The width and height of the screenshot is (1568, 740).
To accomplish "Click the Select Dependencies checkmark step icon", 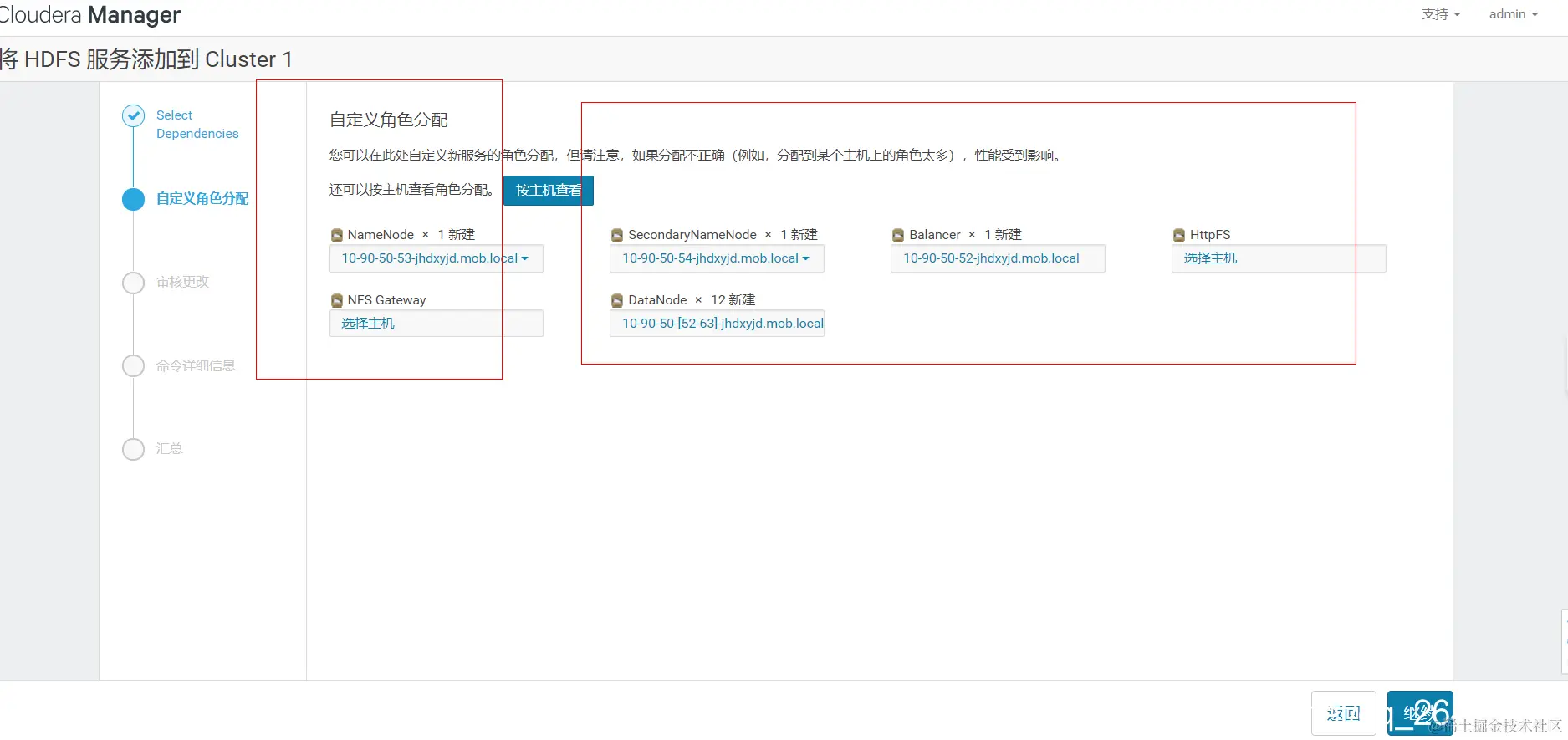I will [133, 115].
